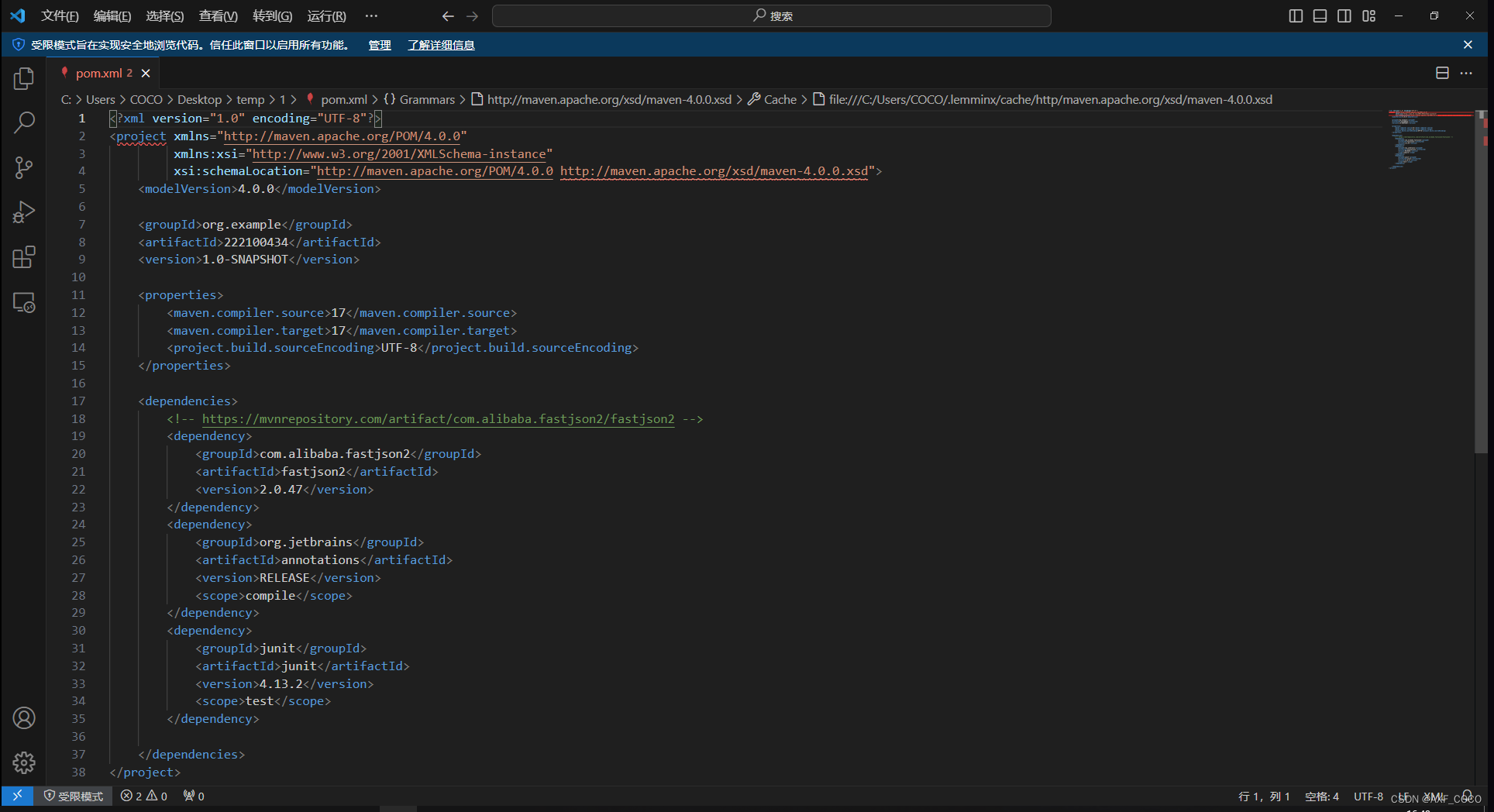The image size is (1494, 812).
Task: Open the Explorer view in activity bar
Action: [24, 78]
